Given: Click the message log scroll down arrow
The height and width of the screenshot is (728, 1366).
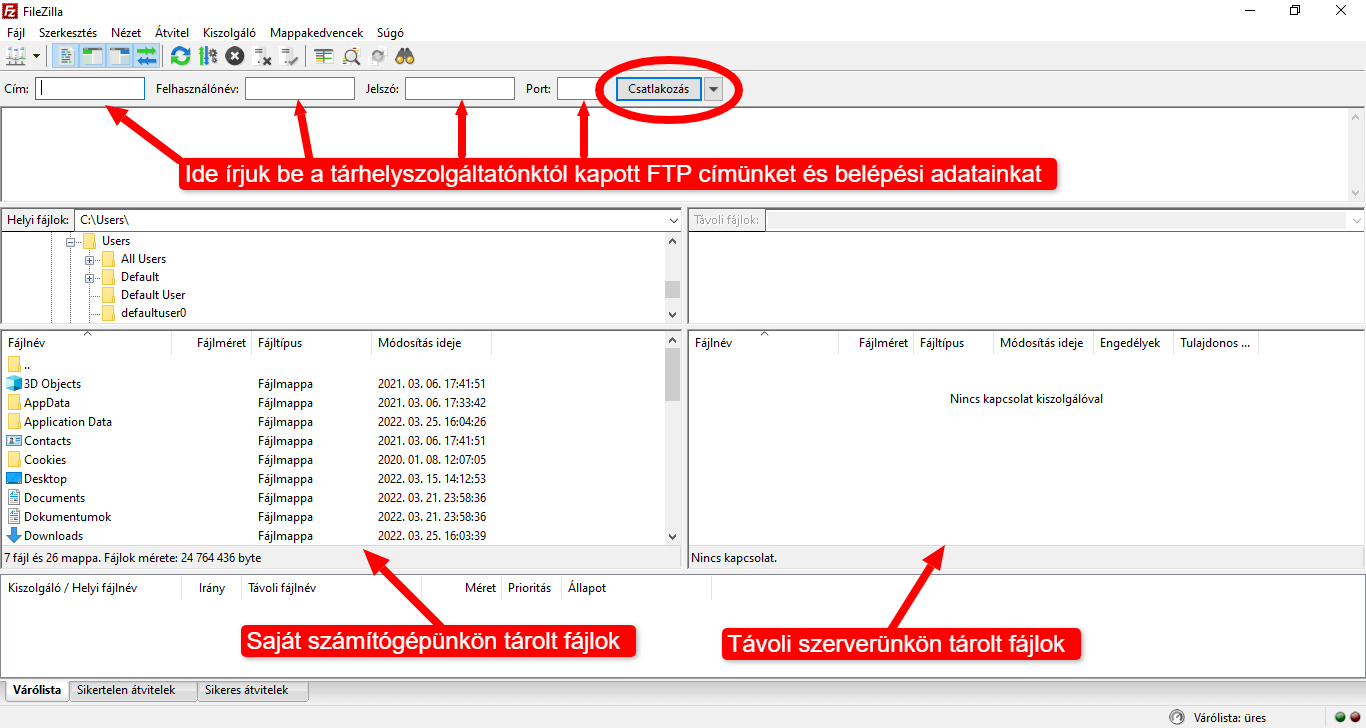Looking at the screenshot, I should (1356, 192).
